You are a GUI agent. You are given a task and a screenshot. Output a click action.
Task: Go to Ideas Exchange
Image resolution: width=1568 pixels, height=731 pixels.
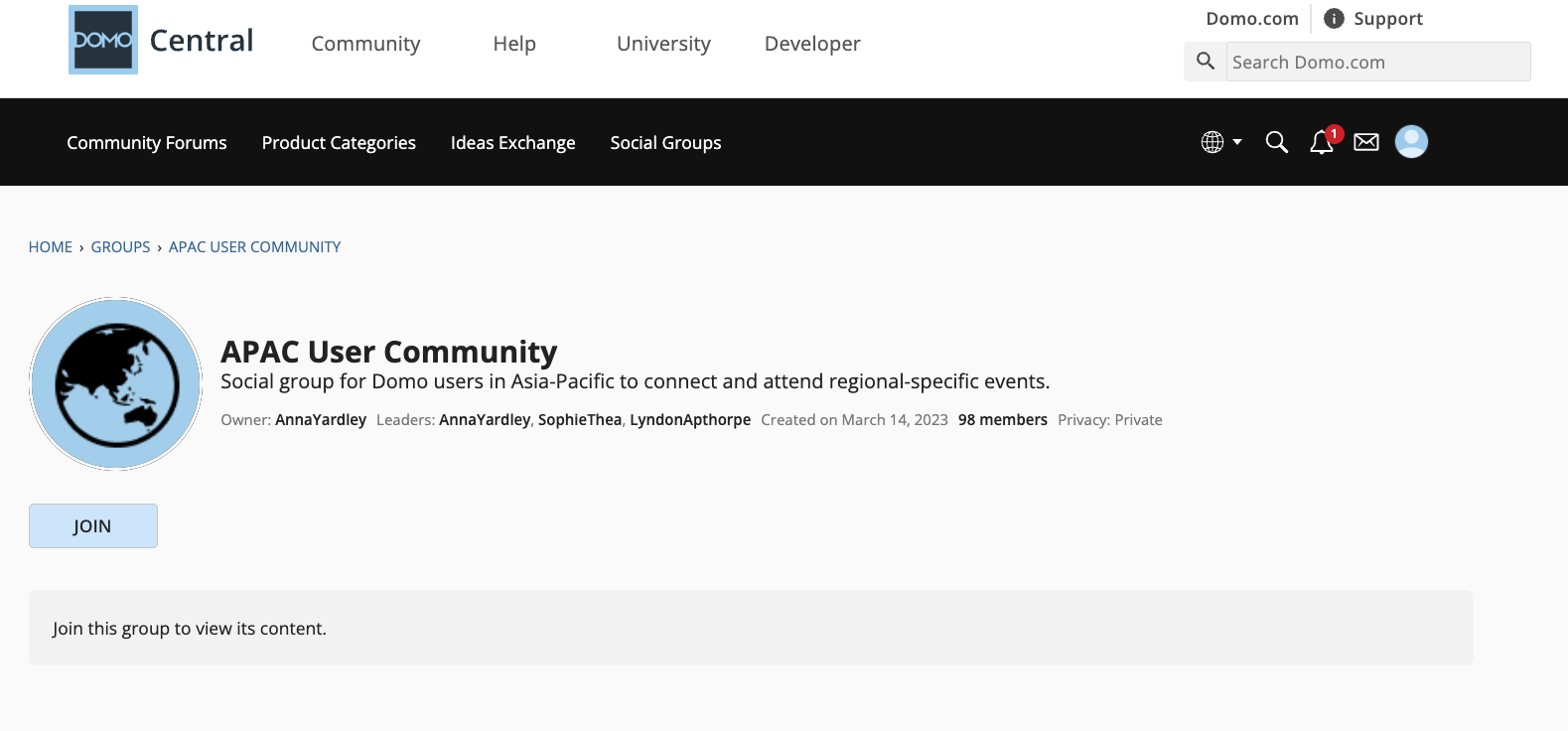[x=512, y=143]
